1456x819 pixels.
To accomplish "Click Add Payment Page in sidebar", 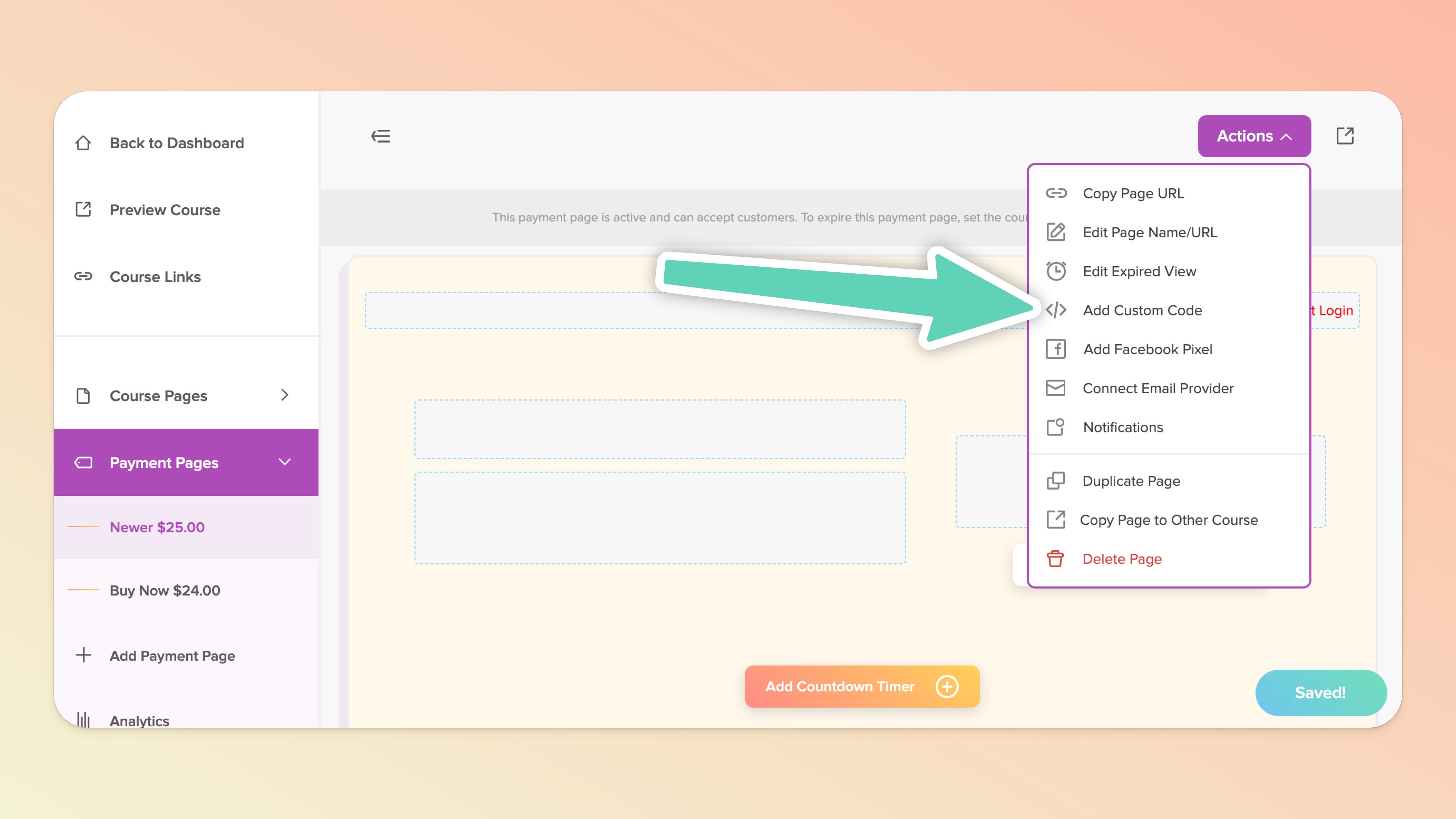I will tap(172, 656).
